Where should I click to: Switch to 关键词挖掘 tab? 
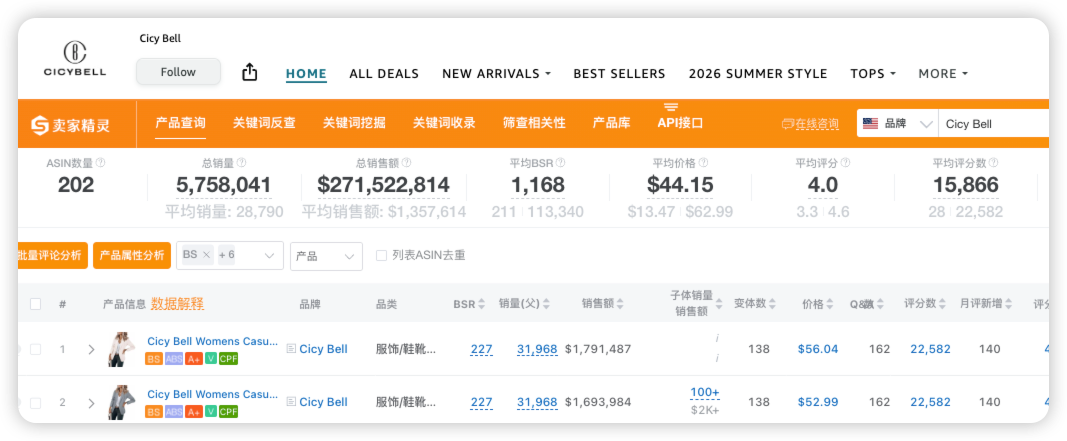pyautogui.click(x=354, y=123)
